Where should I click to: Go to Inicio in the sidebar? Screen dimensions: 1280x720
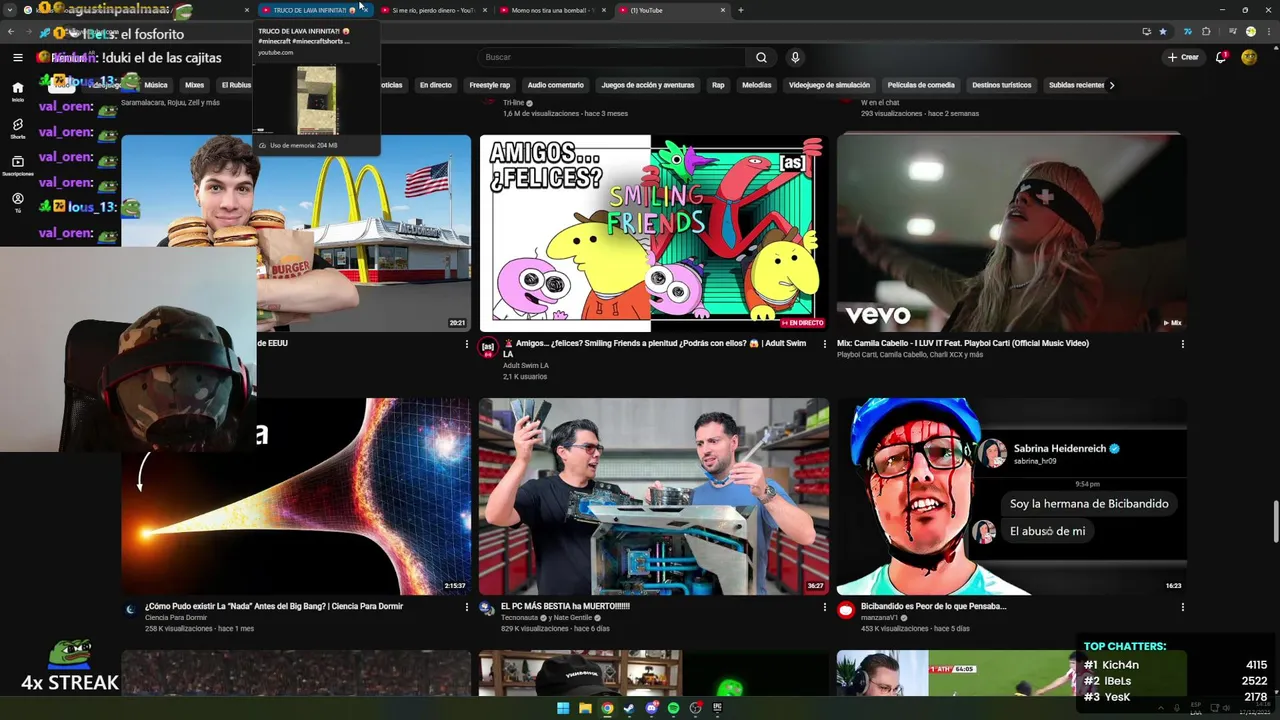click(18, 91)
